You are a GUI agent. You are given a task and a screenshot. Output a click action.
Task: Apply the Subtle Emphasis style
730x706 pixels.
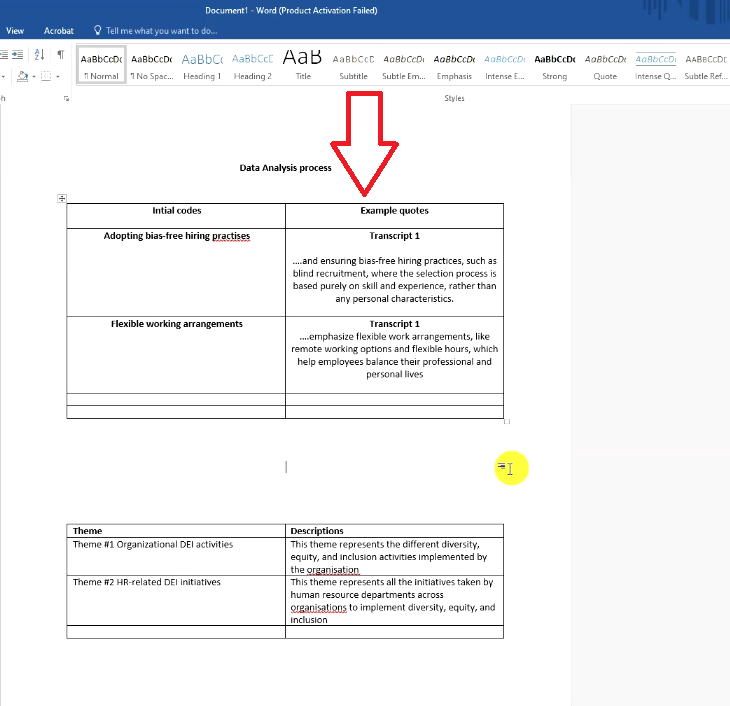404,65
